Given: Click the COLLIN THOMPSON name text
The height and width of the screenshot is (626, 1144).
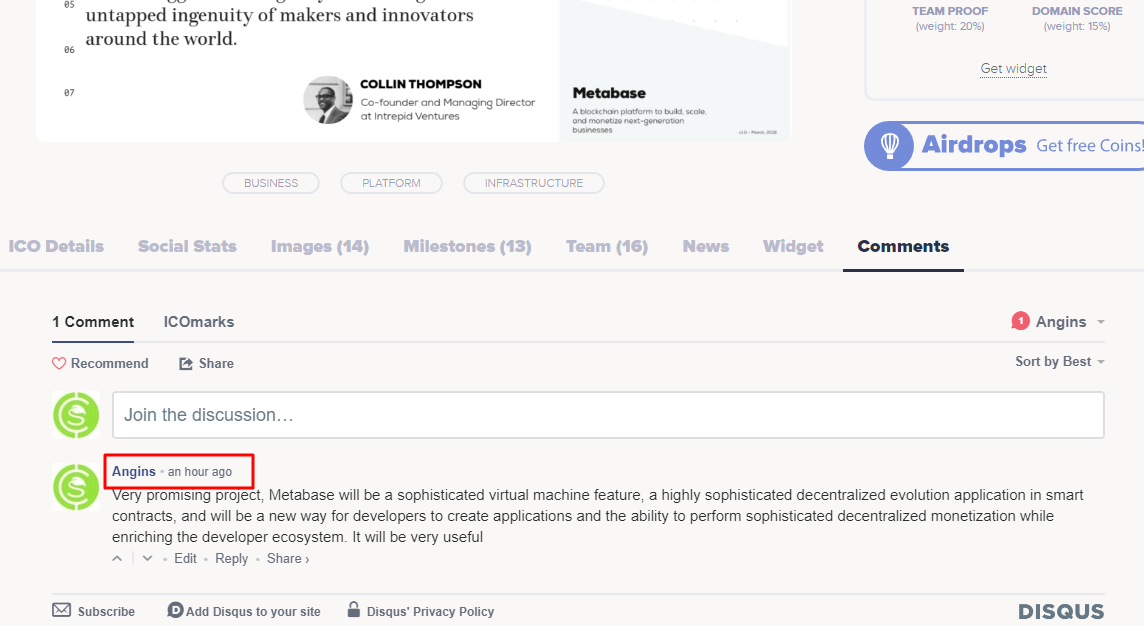Looking at the screenshot, I should (421, 84).
